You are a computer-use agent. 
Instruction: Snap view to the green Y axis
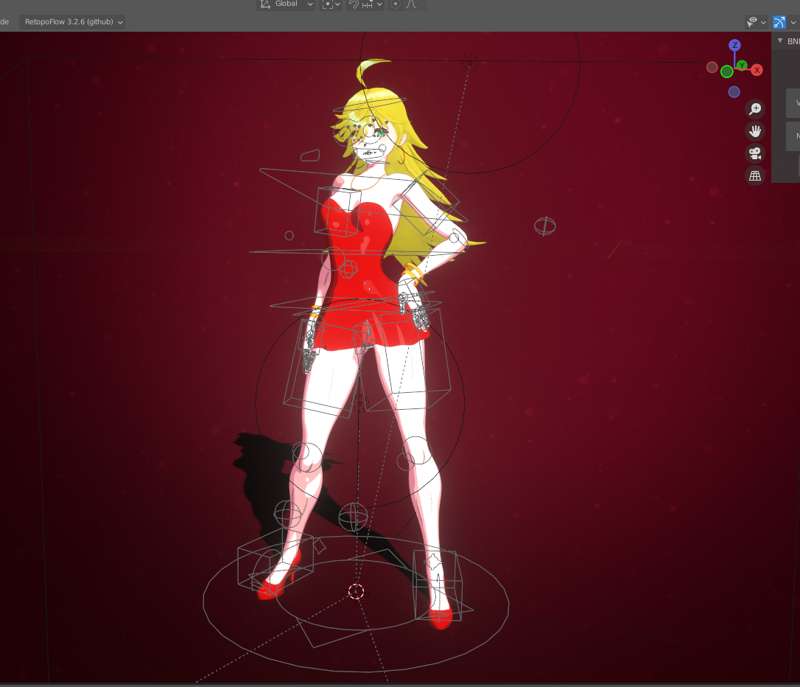(x=742, y=65)
